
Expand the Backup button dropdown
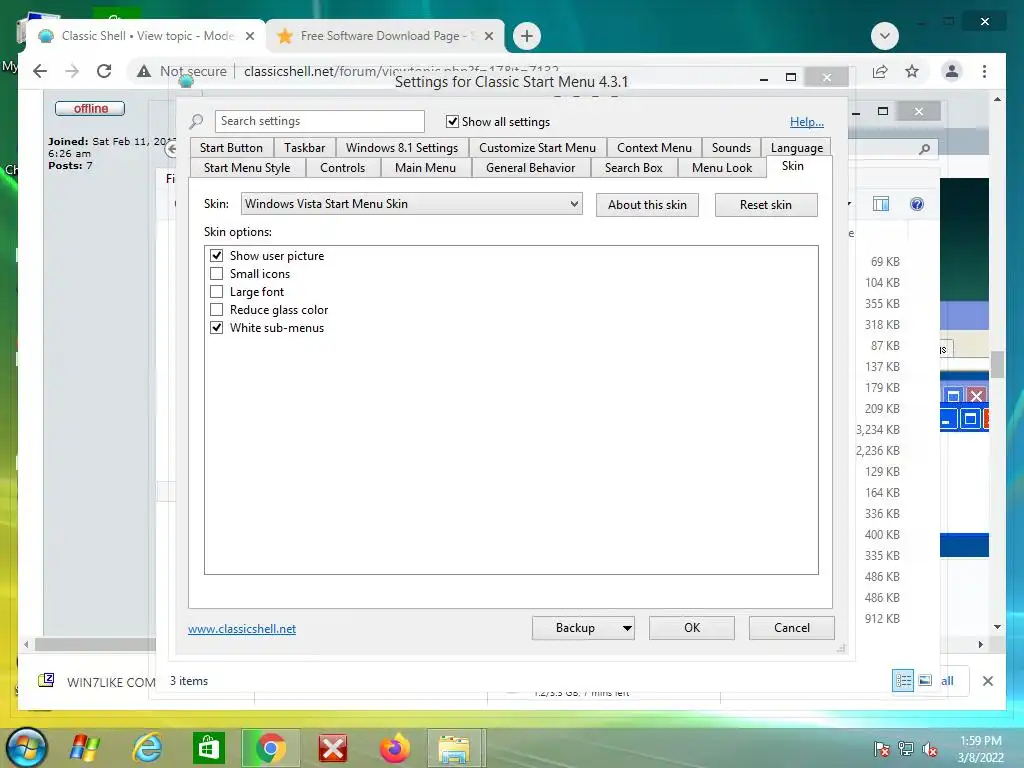[626, 628]
